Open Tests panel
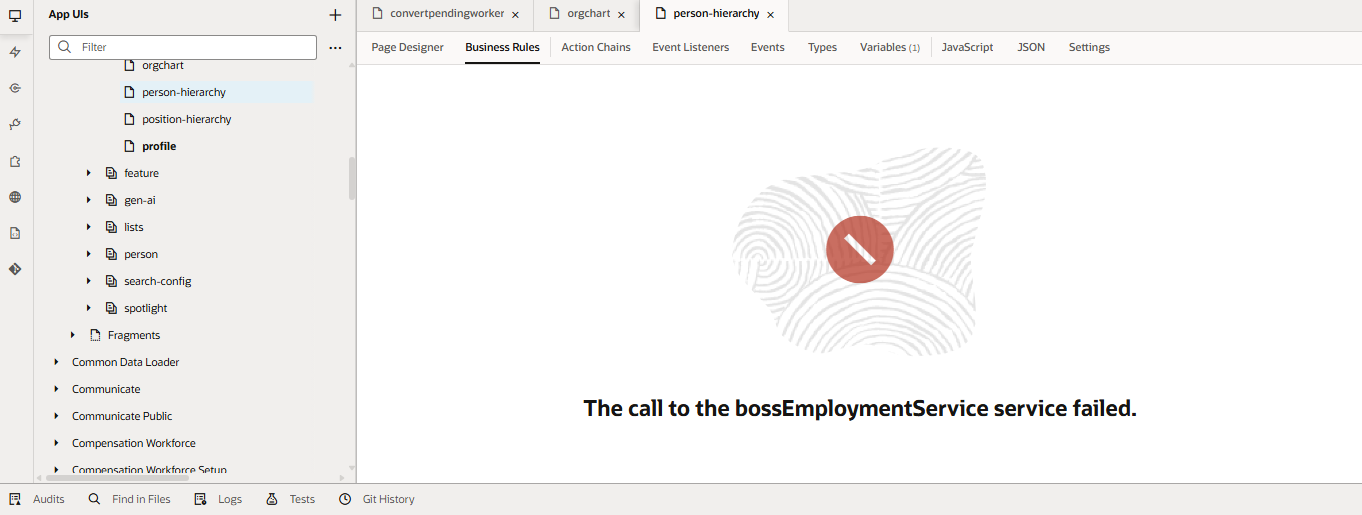1362x515 pixels. (x=290, y=499)
